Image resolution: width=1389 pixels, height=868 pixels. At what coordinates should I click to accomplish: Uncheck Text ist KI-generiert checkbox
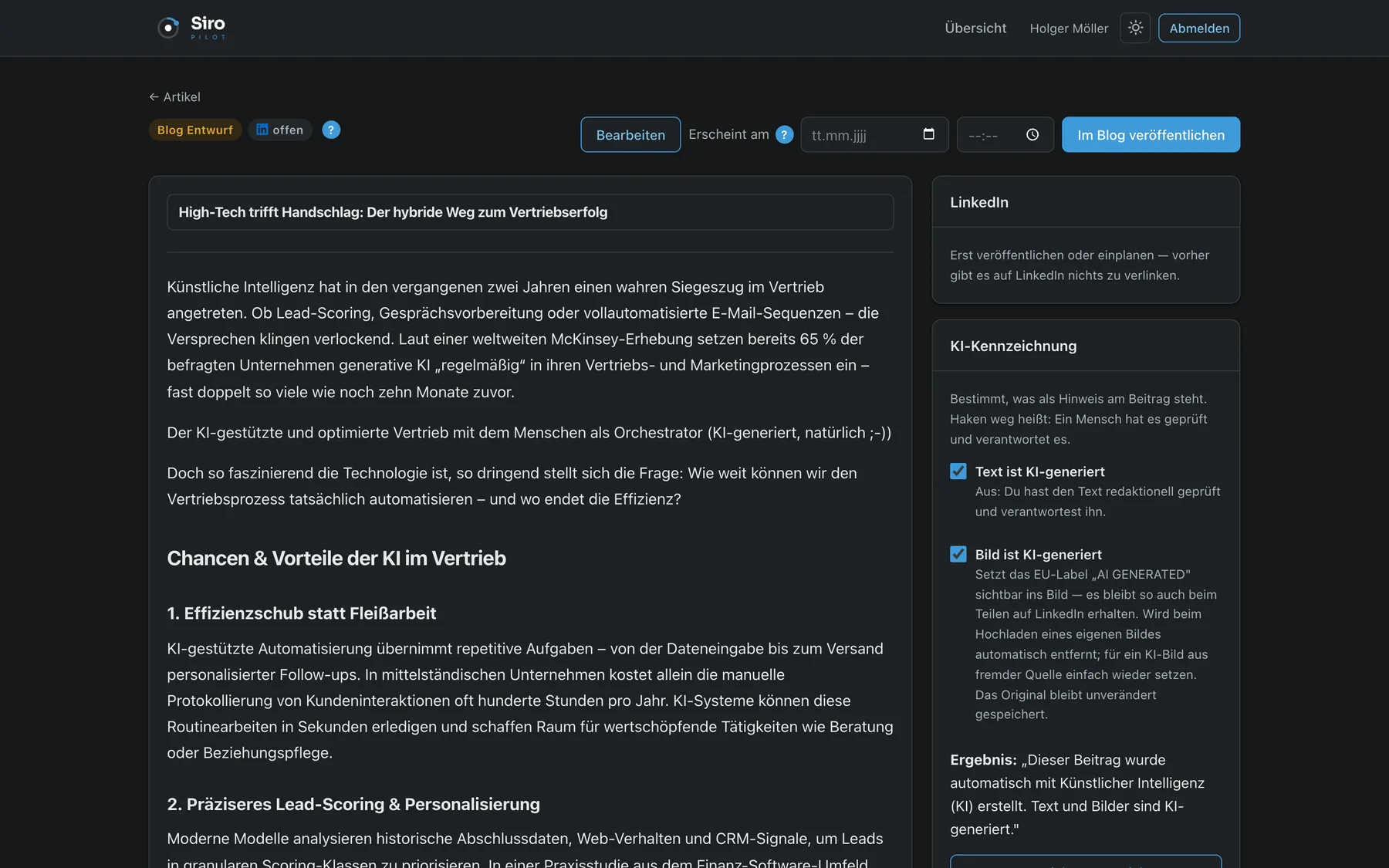pyautogui.click(x=958, y=471)
